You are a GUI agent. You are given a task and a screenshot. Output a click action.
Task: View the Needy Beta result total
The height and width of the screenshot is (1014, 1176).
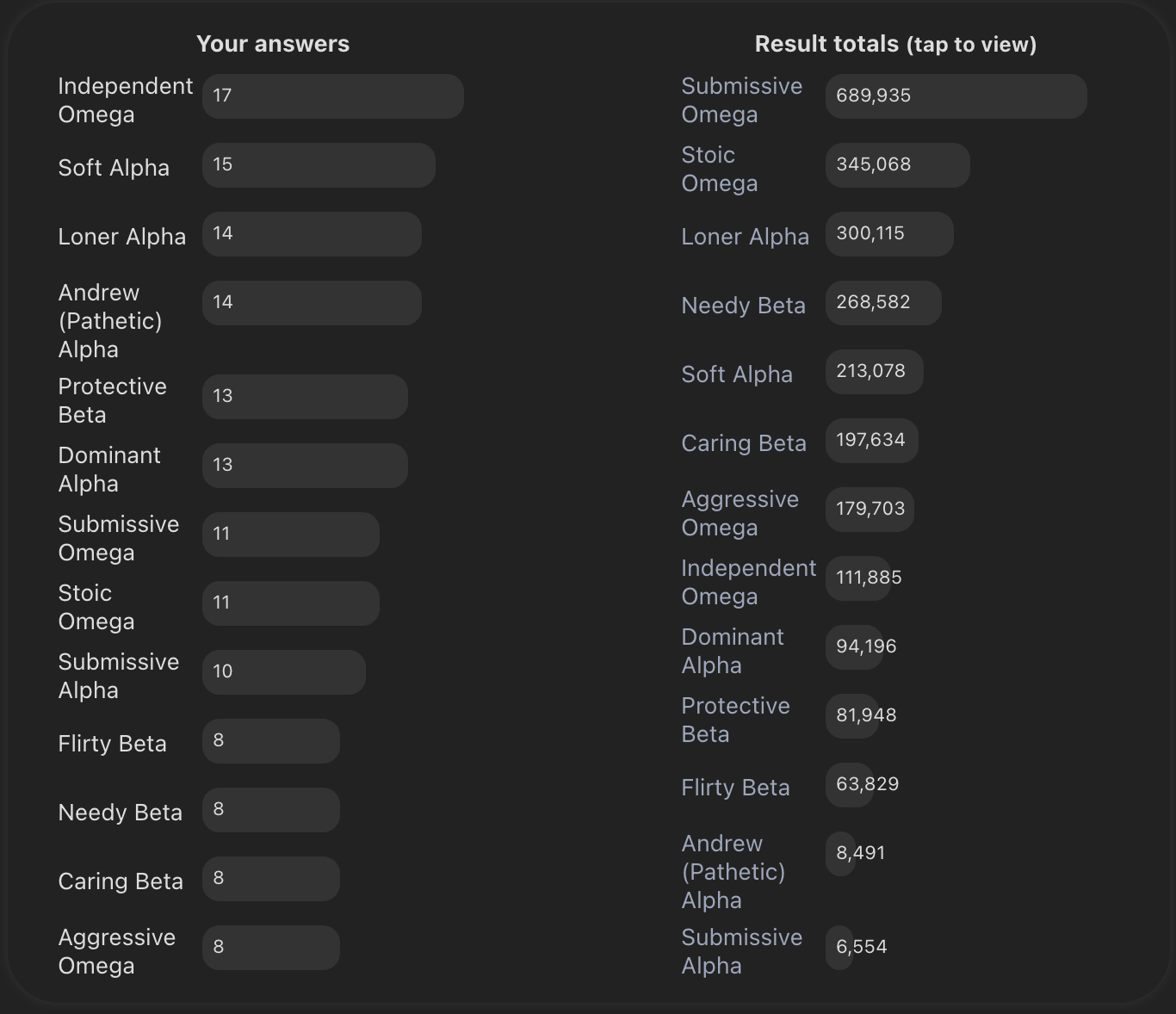(743, 306)
